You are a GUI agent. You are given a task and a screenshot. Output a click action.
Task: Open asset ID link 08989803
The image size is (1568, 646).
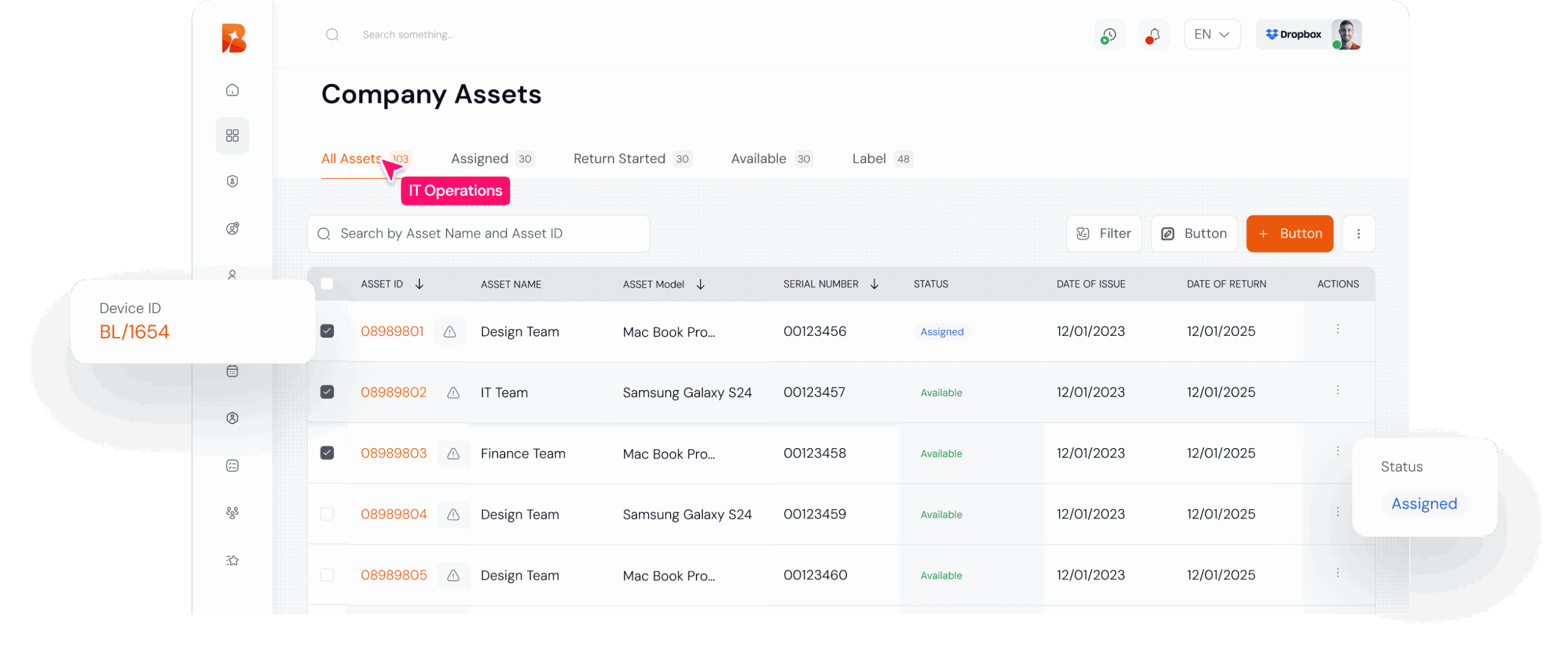[x=393, y=453]
